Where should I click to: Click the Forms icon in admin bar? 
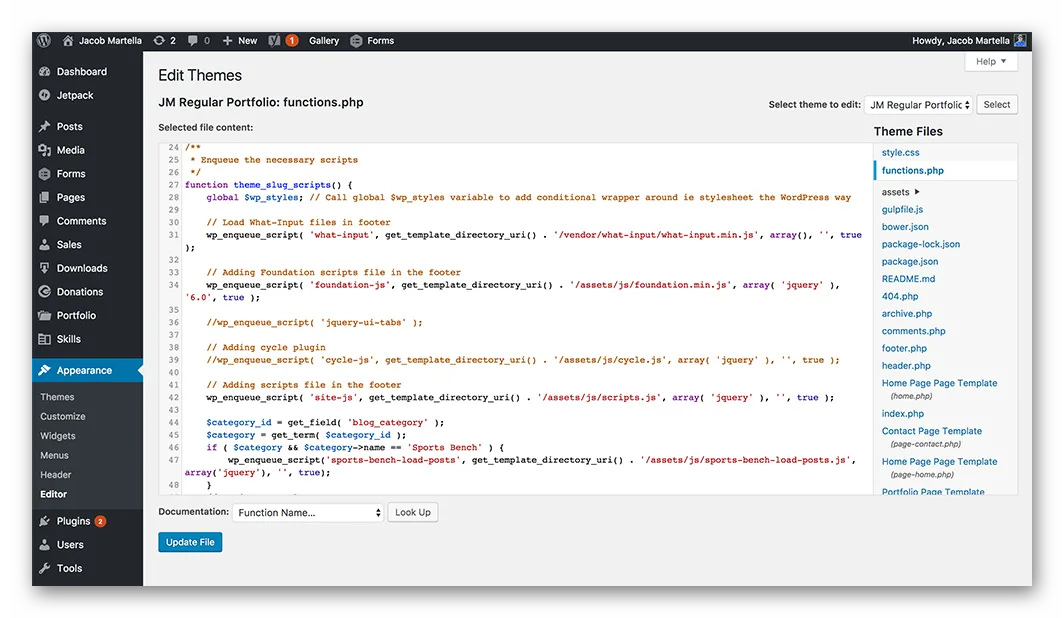[356, 41]
